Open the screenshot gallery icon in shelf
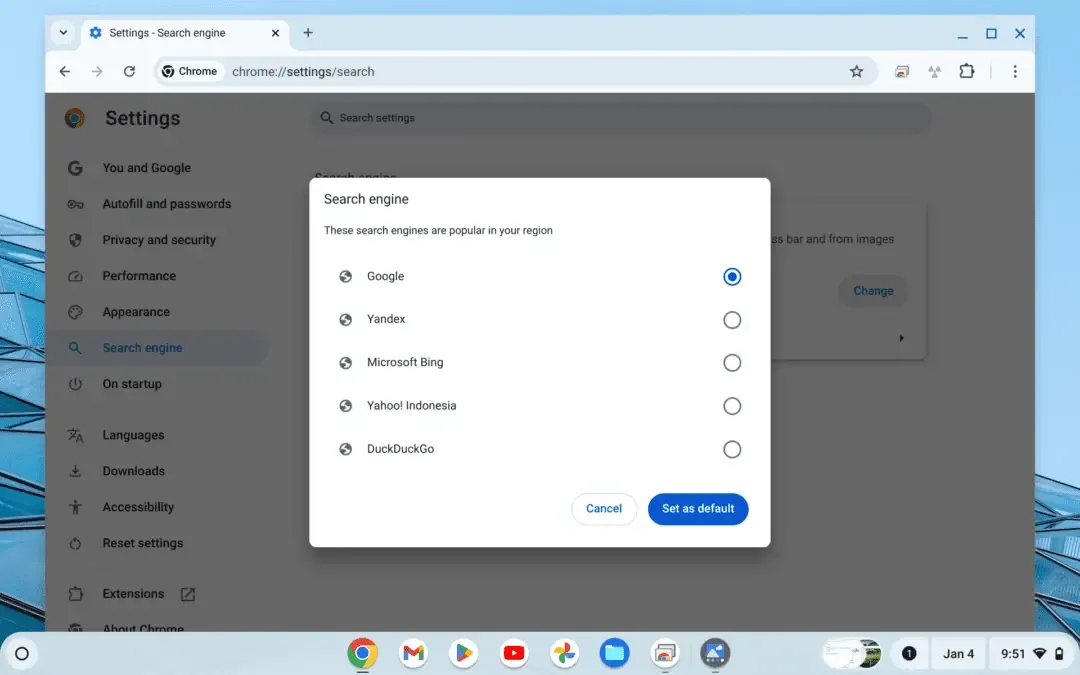 [x=665, y=653]
